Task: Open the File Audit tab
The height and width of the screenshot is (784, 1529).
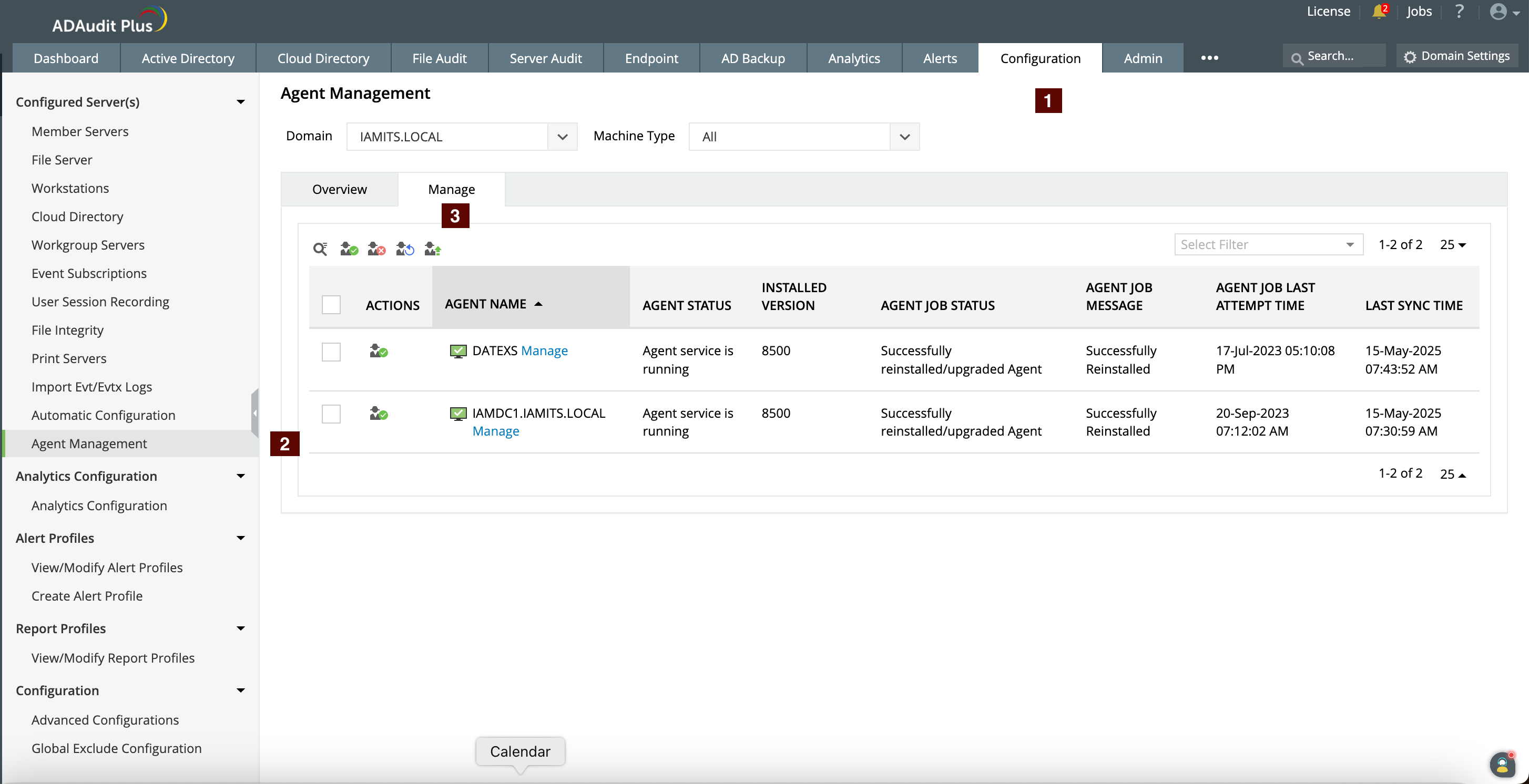Action: [x=439, y=58]
